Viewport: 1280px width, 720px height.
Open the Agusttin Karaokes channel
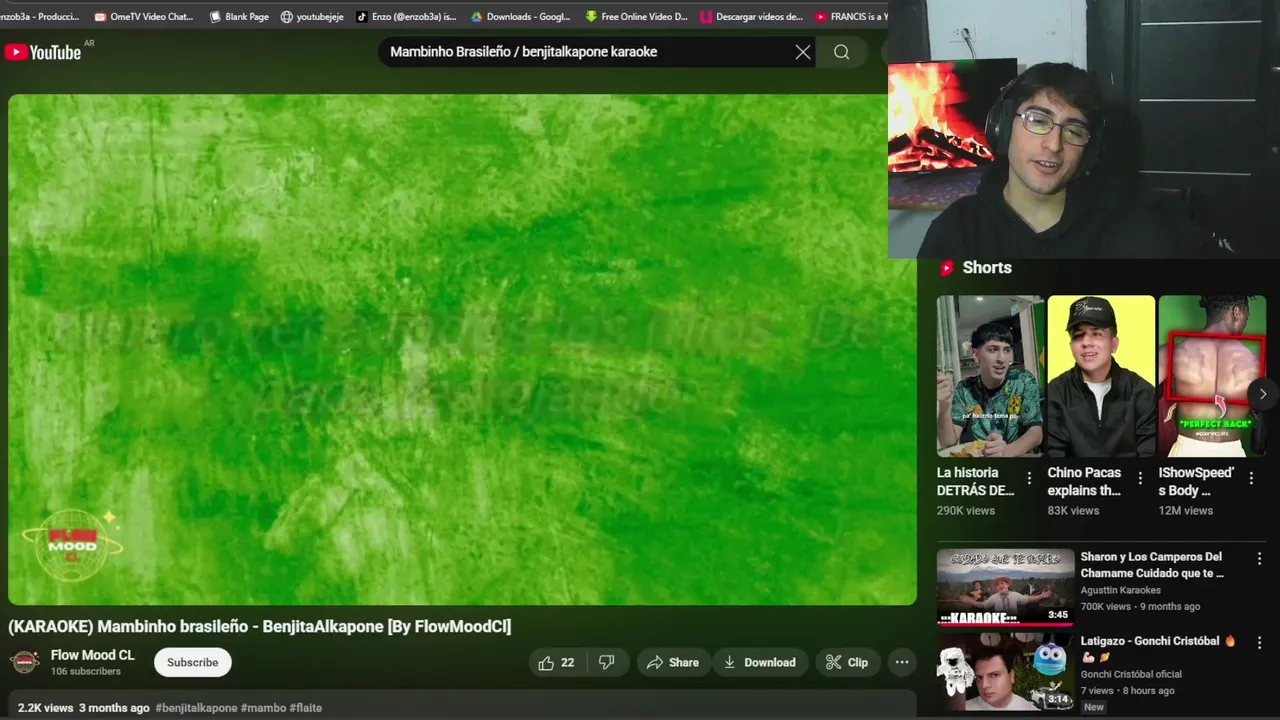(1120, 590)
